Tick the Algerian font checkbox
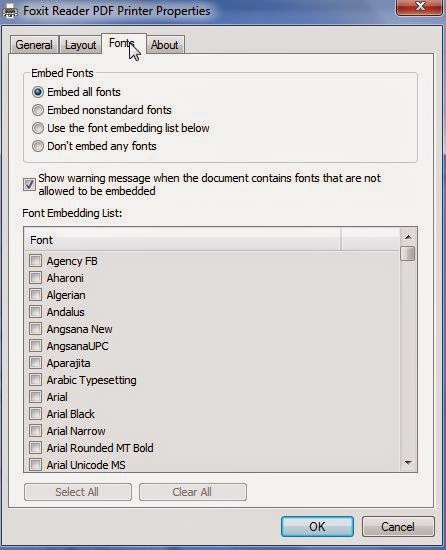Screen dimensions: 446x550 [35, 295]
